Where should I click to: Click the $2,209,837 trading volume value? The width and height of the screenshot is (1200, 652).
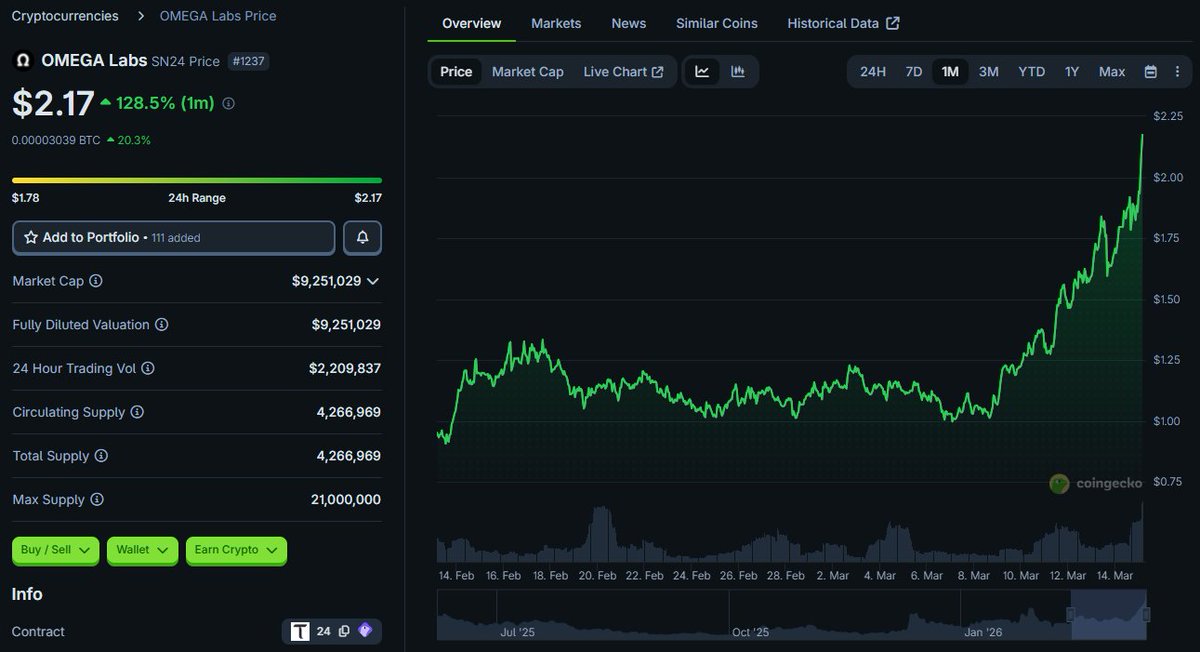345,368
